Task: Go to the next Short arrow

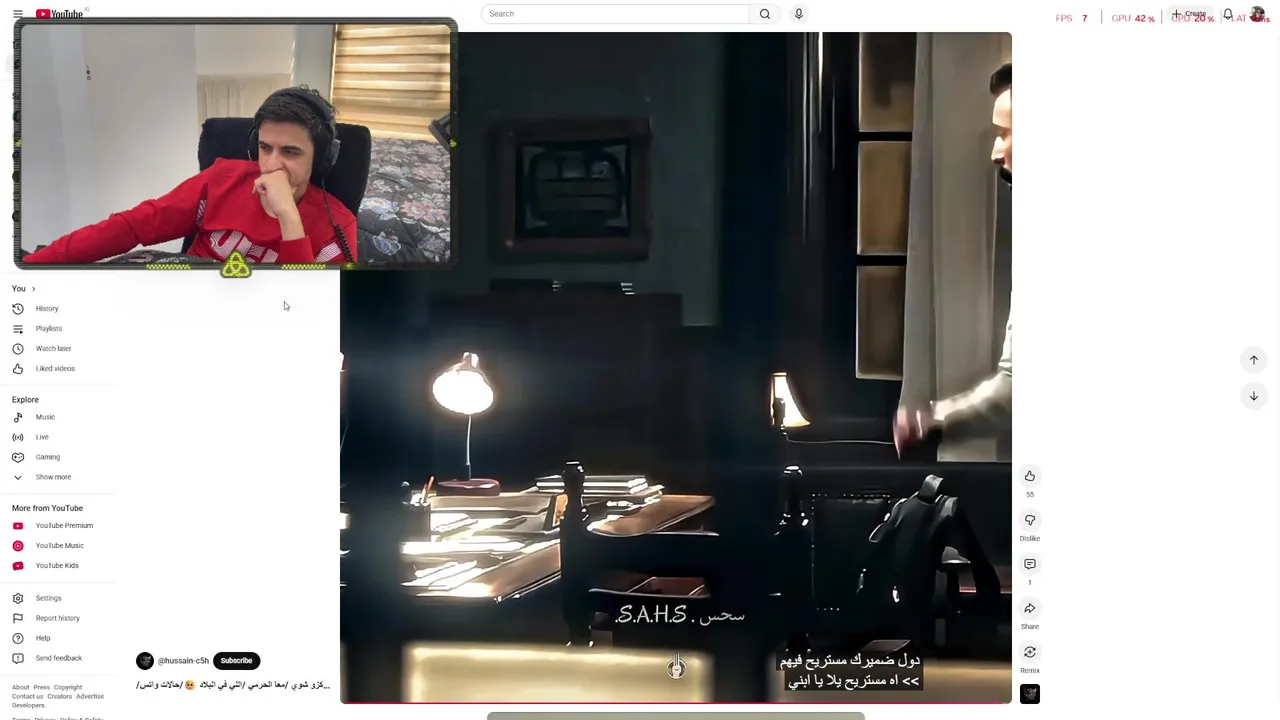Action: (1253, 396)
